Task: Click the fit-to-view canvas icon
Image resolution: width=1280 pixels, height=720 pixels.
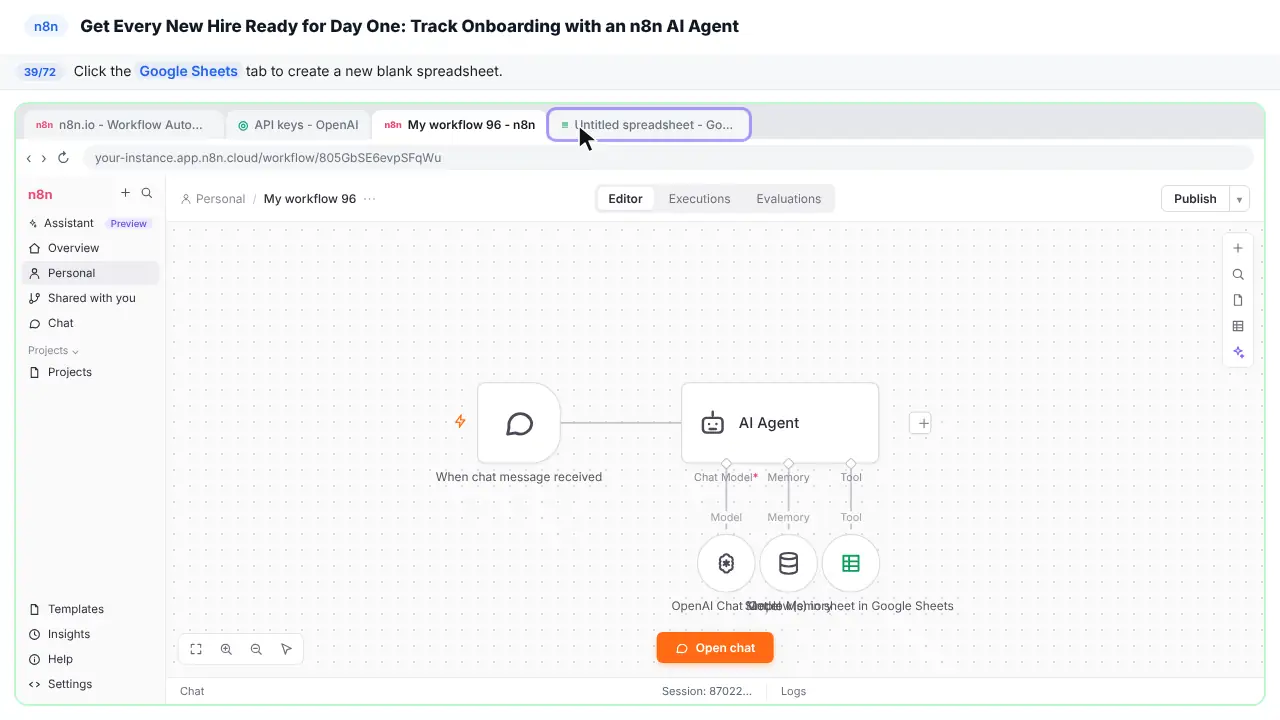Action: coord(196,649)
